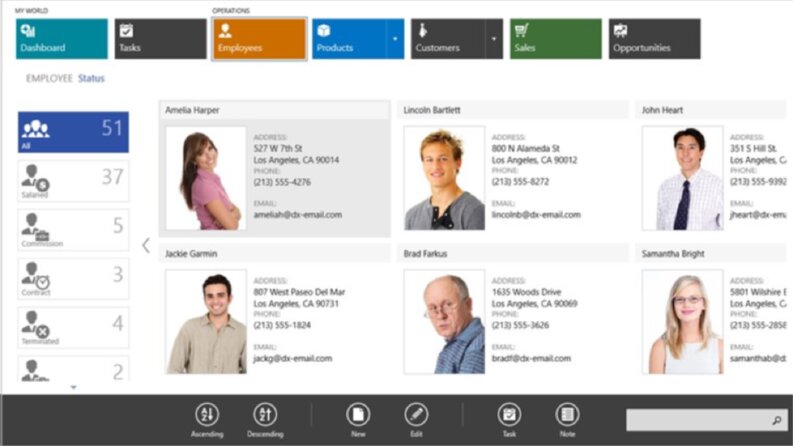Expand the status filter list down arrow
793x446 pixels.
[73, 387]
